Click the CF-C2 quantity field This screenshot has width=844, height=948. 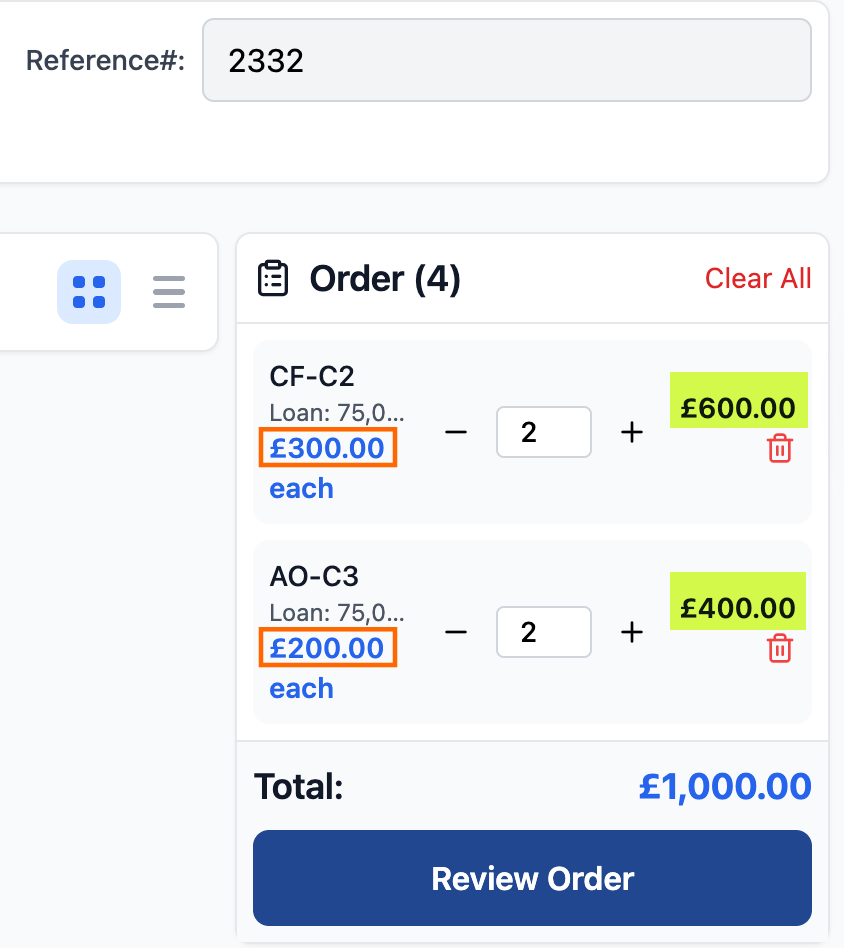click(x=543, y=432)
